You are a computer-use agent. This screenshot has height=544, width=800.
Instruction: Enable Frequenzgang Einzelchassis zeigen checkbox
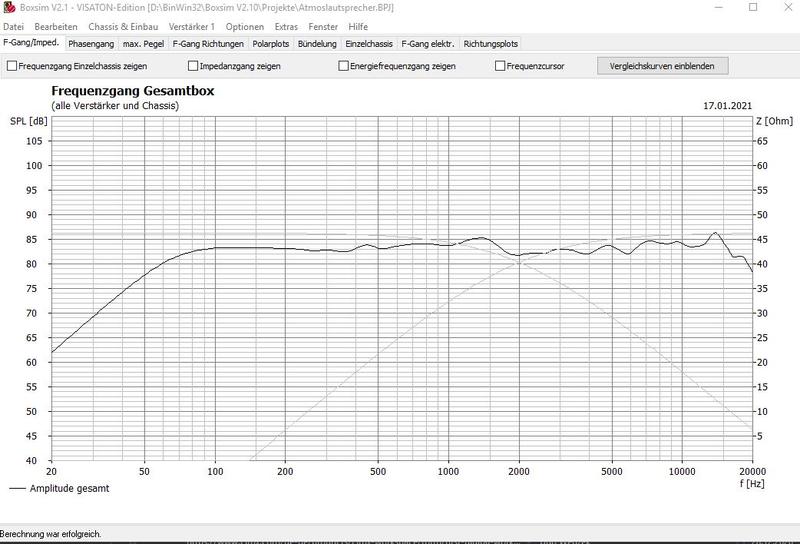12,66
